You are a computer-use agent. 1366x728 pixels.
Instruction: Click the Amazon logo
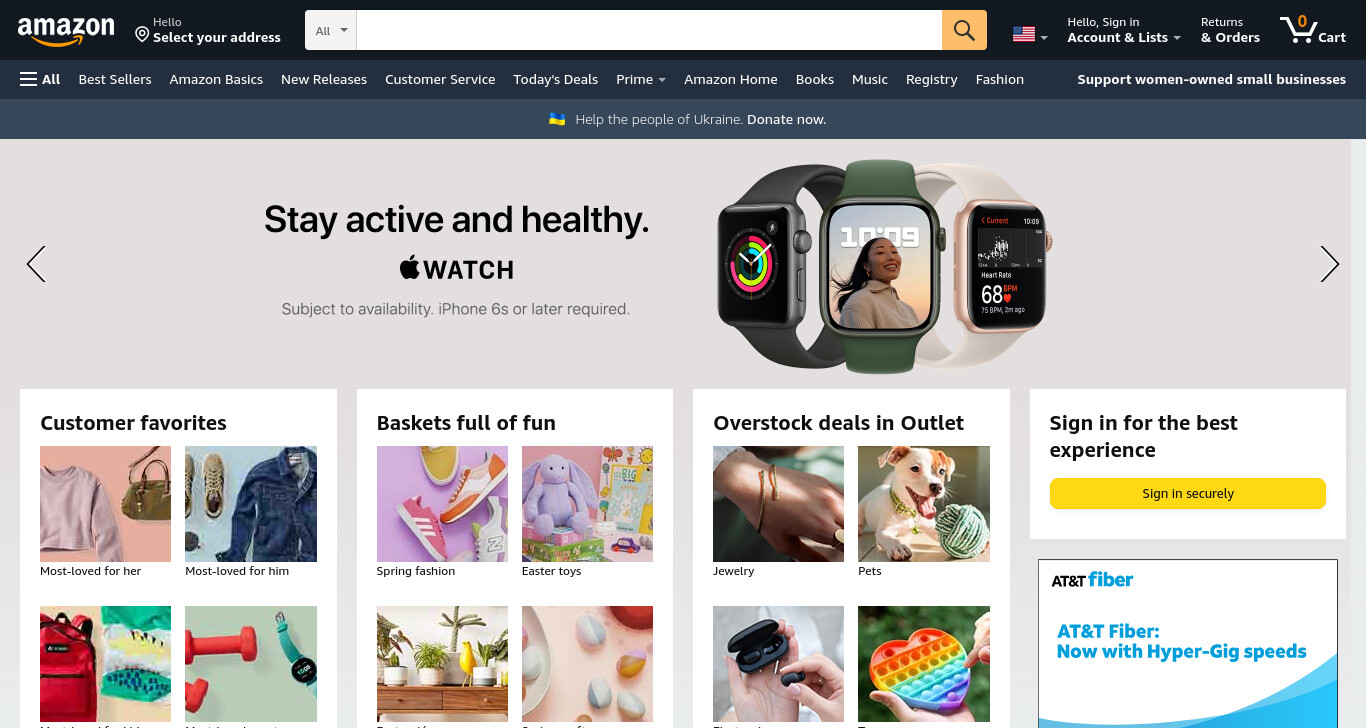pos(66,31)
